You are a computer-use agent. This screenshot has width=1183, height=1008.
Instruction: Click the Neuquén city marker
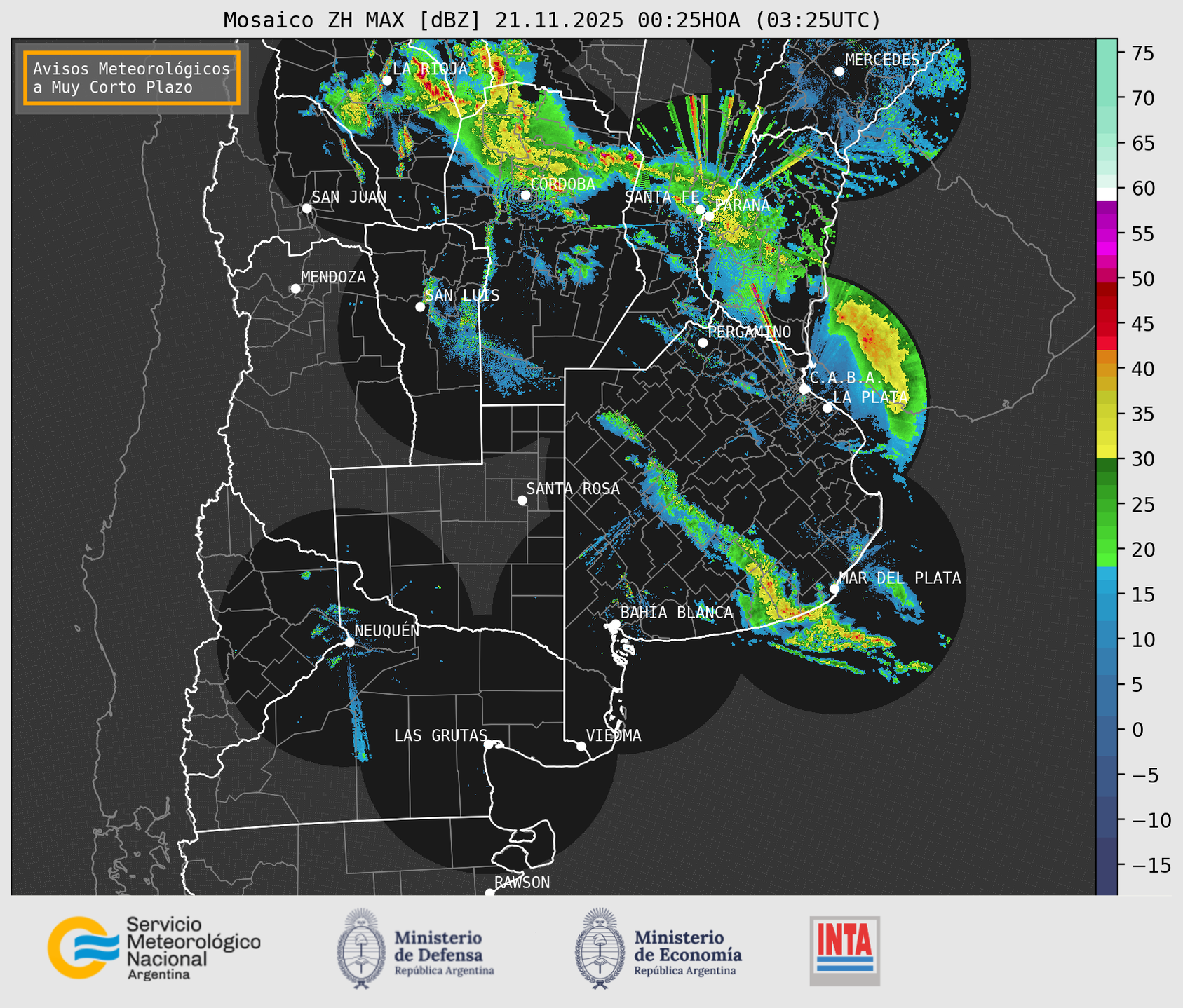pos(349,642)
